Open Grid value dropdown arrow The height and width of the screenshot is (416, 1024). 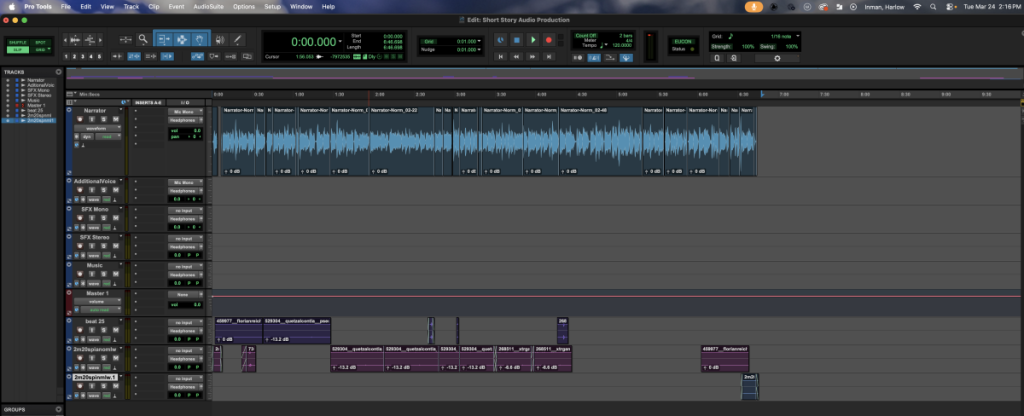pos(479,41)
